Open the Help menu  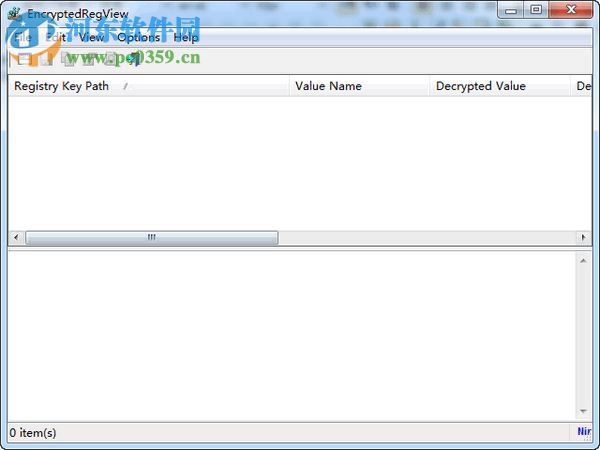186,38
